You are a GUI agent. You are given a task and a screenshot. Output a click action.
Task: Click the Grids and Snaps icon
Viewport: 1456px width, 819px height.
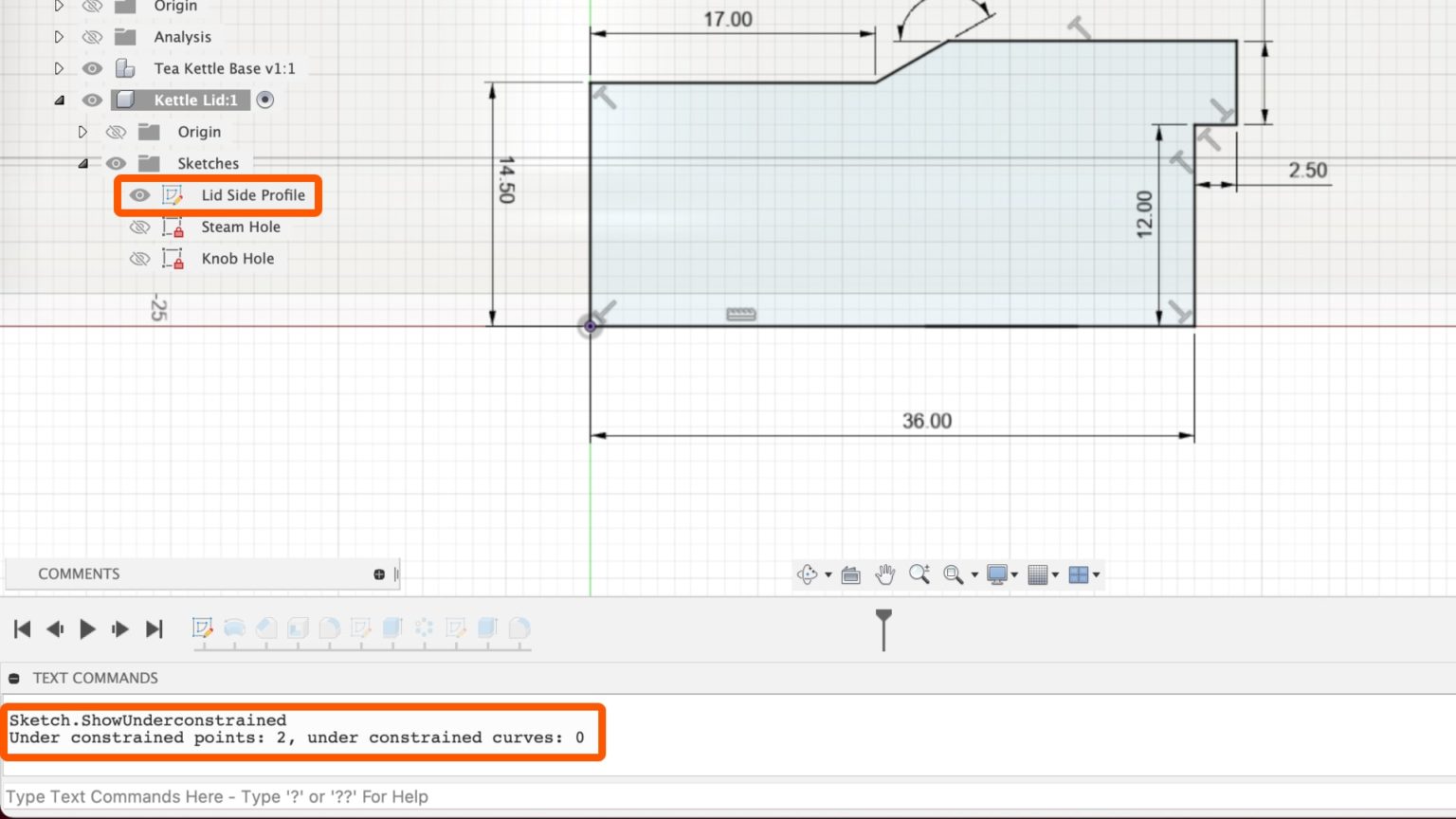point(1039,573)
